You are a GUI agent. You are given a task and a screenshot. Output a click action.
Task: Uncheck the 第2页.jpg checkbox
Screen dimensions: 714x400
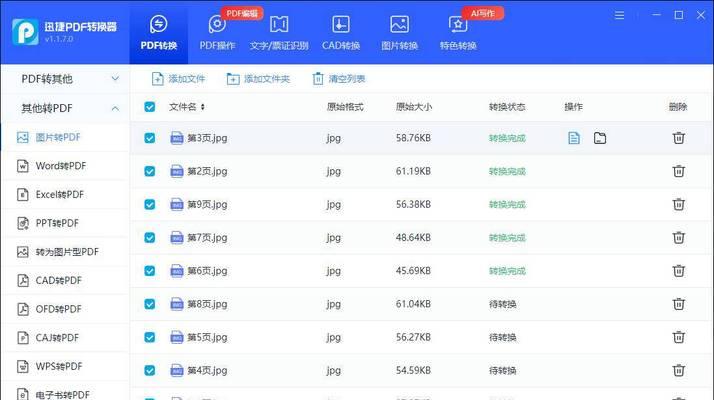pyautogui.click(x=149, y=171)
